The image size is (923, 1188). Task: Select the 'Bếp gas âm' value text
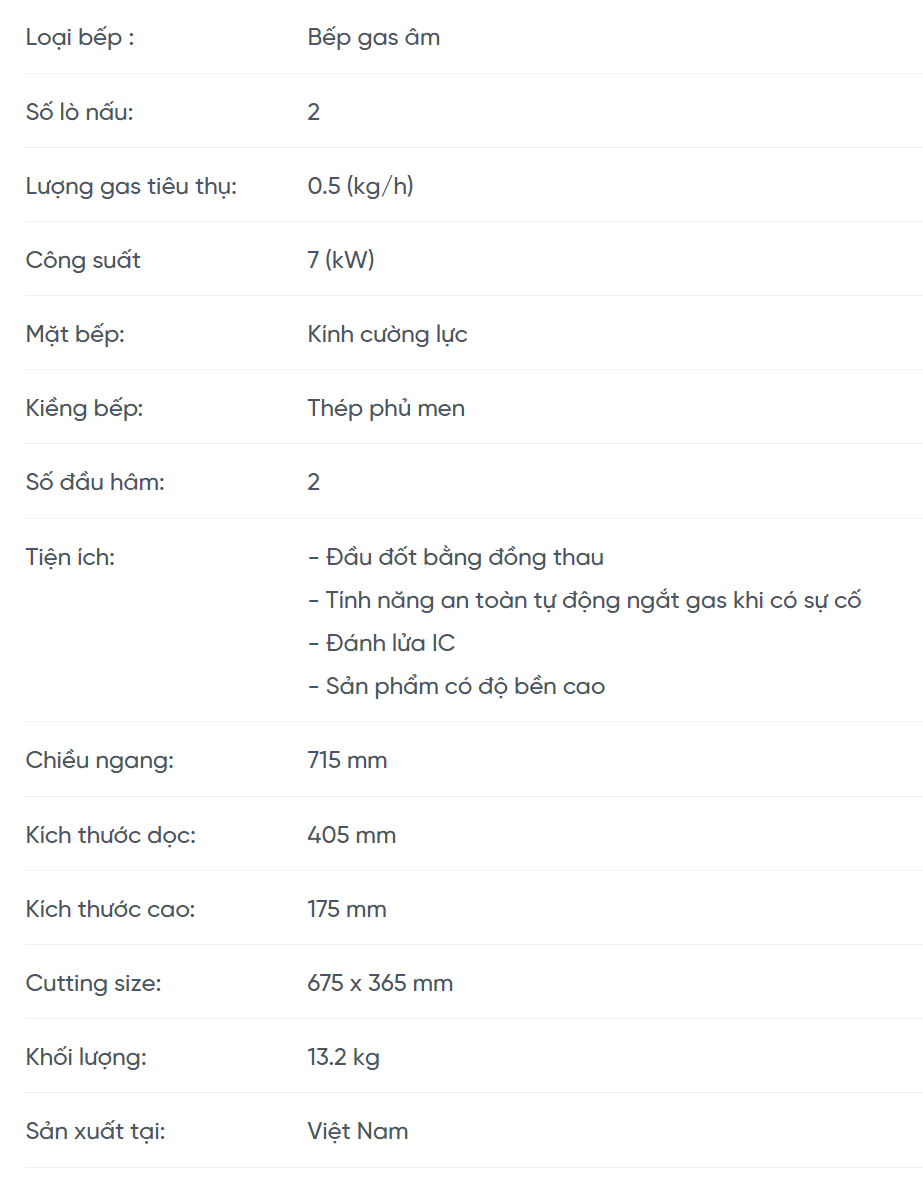click(373, 38)
